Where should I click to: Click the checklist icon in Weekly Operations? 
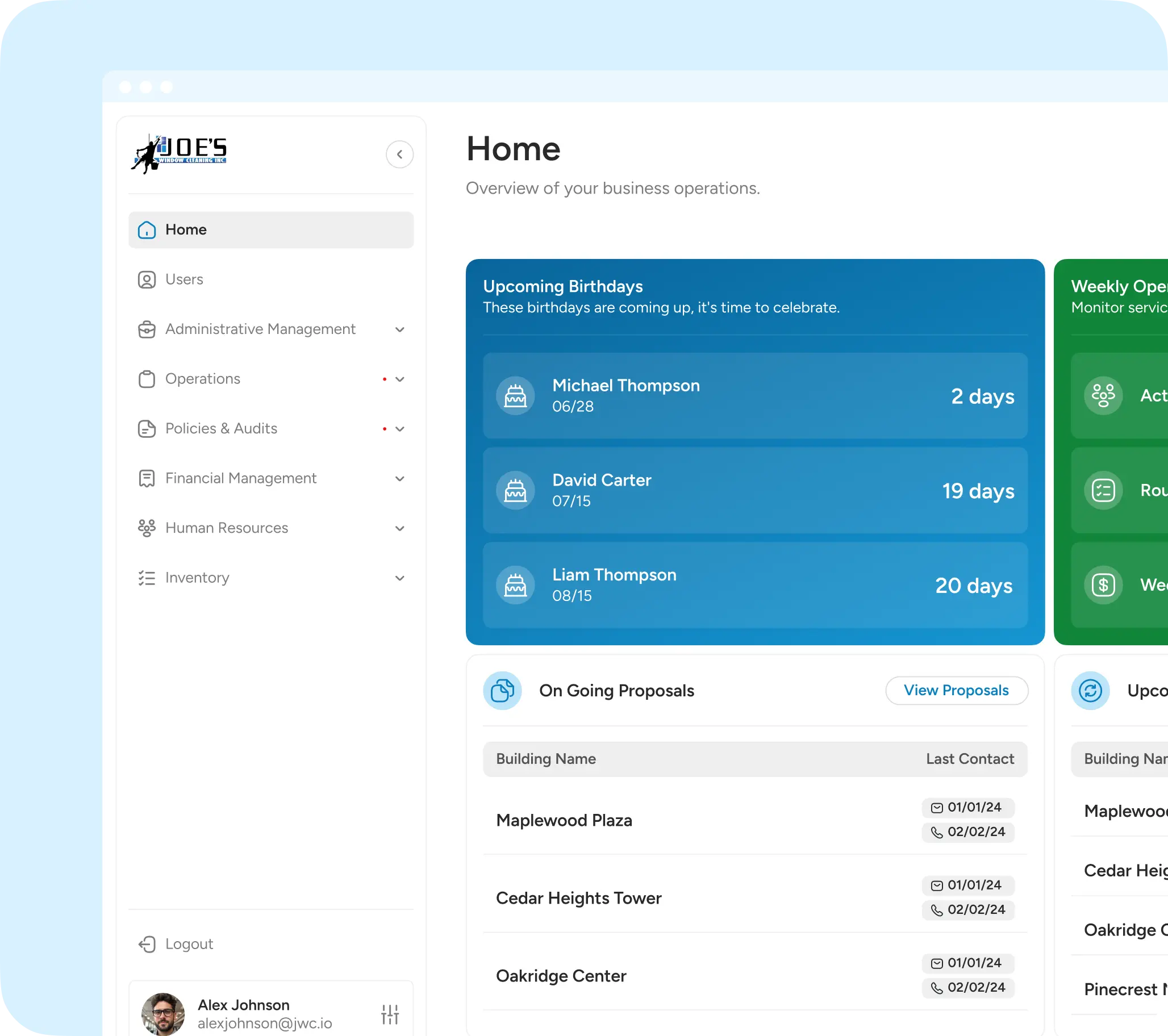click(x=1103, y=490)
